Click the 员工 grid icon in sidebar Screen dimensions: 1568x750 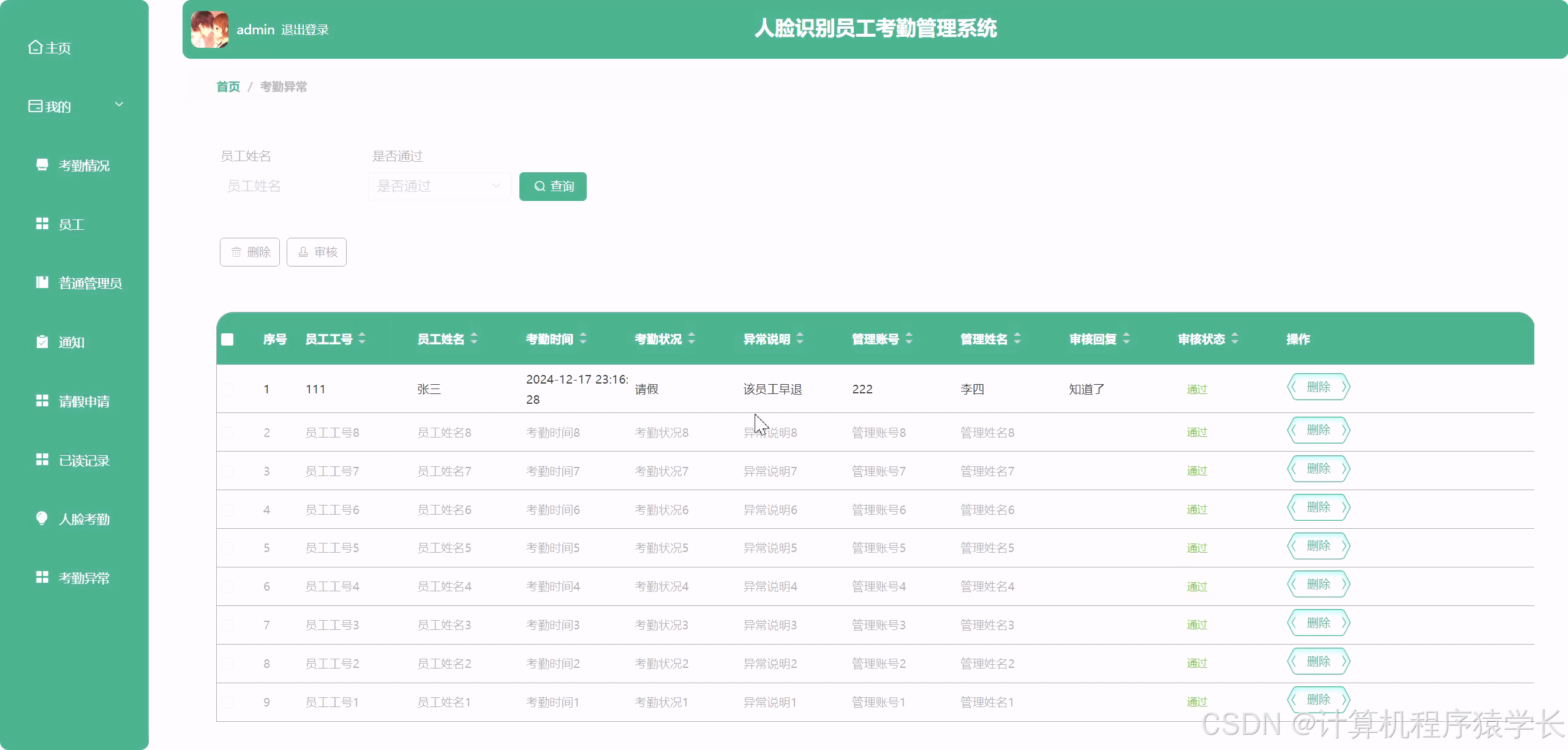click(42, 224)
